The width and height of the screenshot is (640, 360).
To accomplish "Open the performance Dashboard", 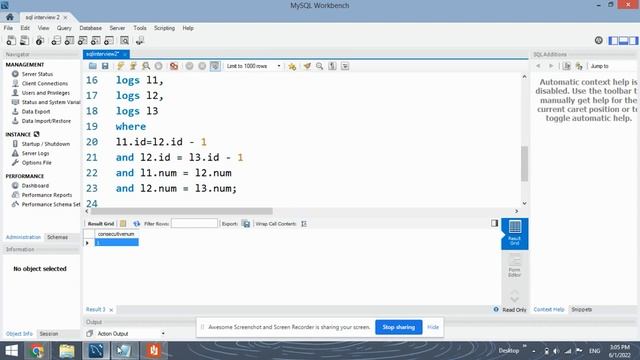I will pos(35,185).
